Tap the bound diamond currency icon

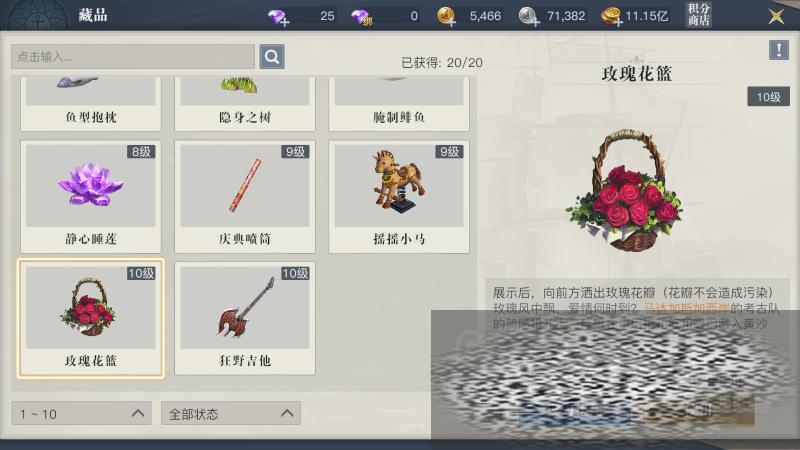362,16
